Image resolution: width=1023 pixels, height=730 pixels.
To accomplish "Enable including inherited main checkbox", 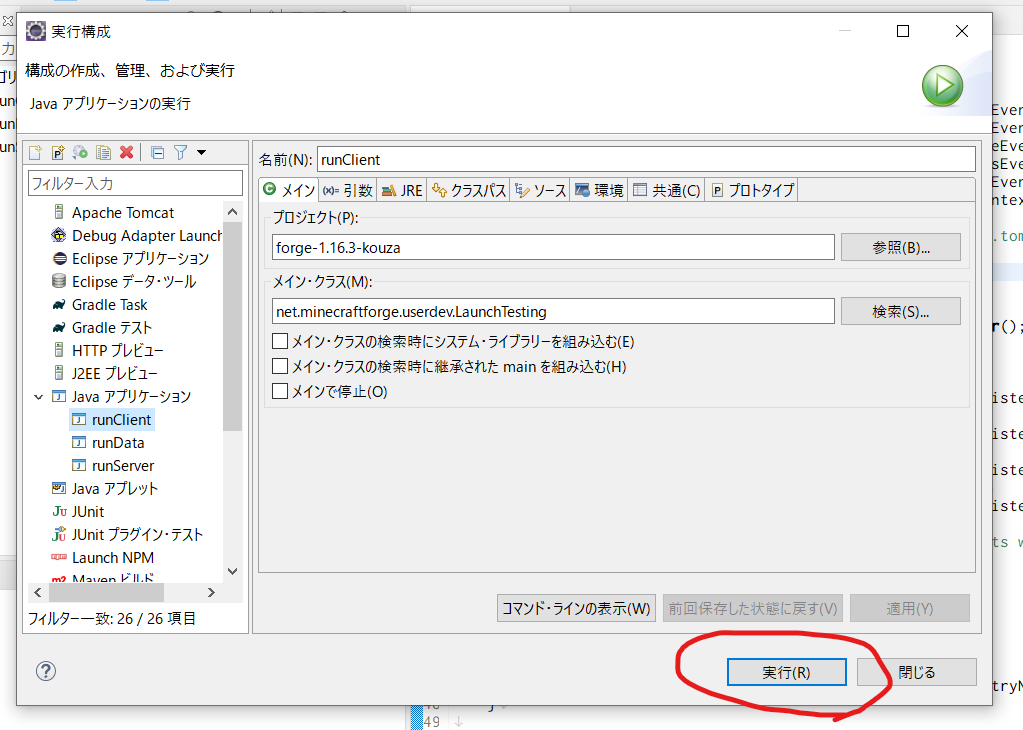I will pos(280,366).
